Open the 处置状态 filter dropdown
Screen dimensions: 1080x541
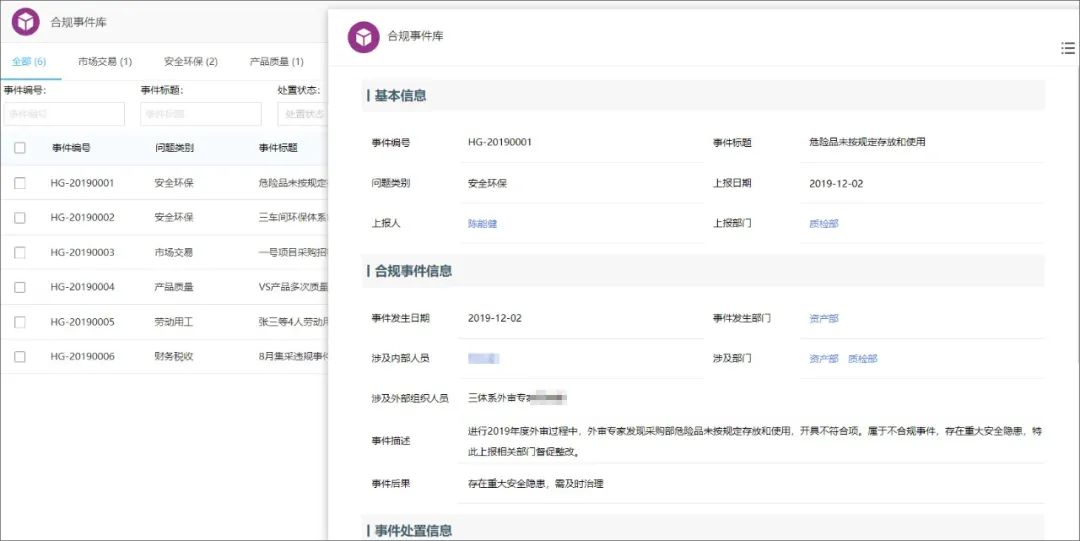tap(302, 114)
